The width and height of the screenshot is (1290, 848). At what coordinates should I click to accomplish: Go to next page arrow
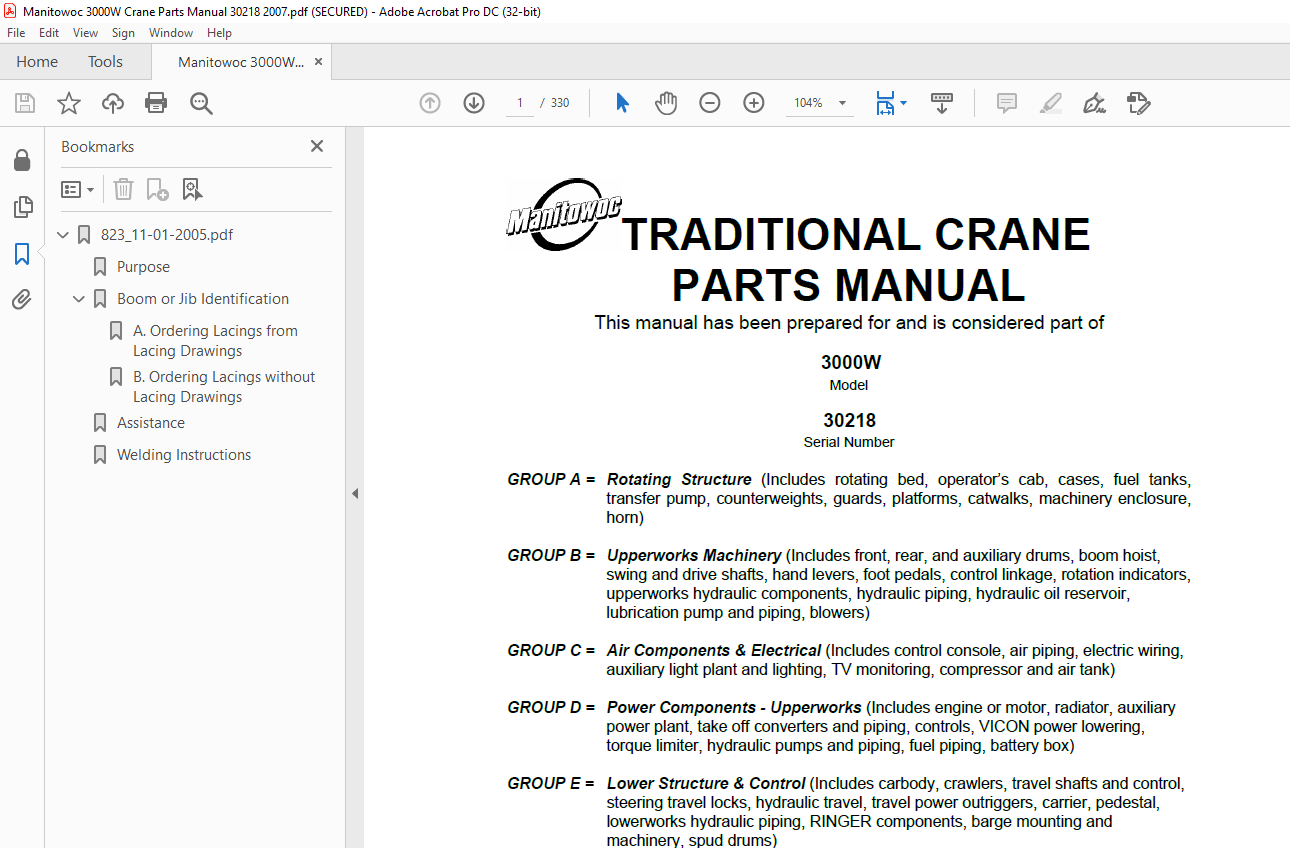[474, 103]
